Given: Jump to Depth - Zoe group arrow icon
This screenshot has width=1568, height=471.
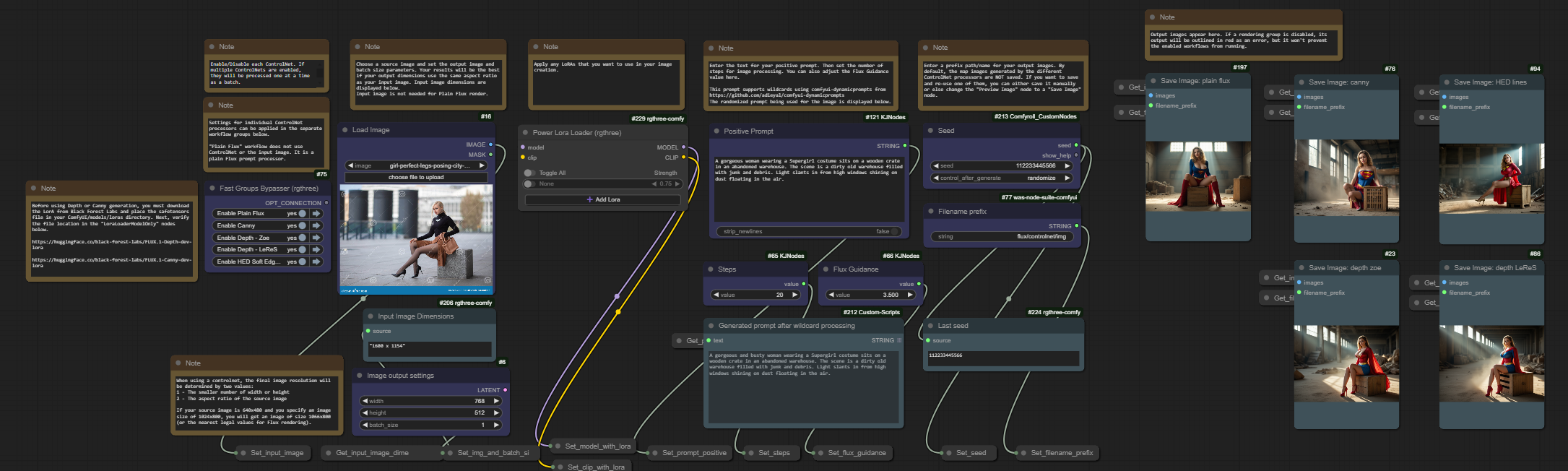Looking at the screenshot, I should [x=316, y=238].
